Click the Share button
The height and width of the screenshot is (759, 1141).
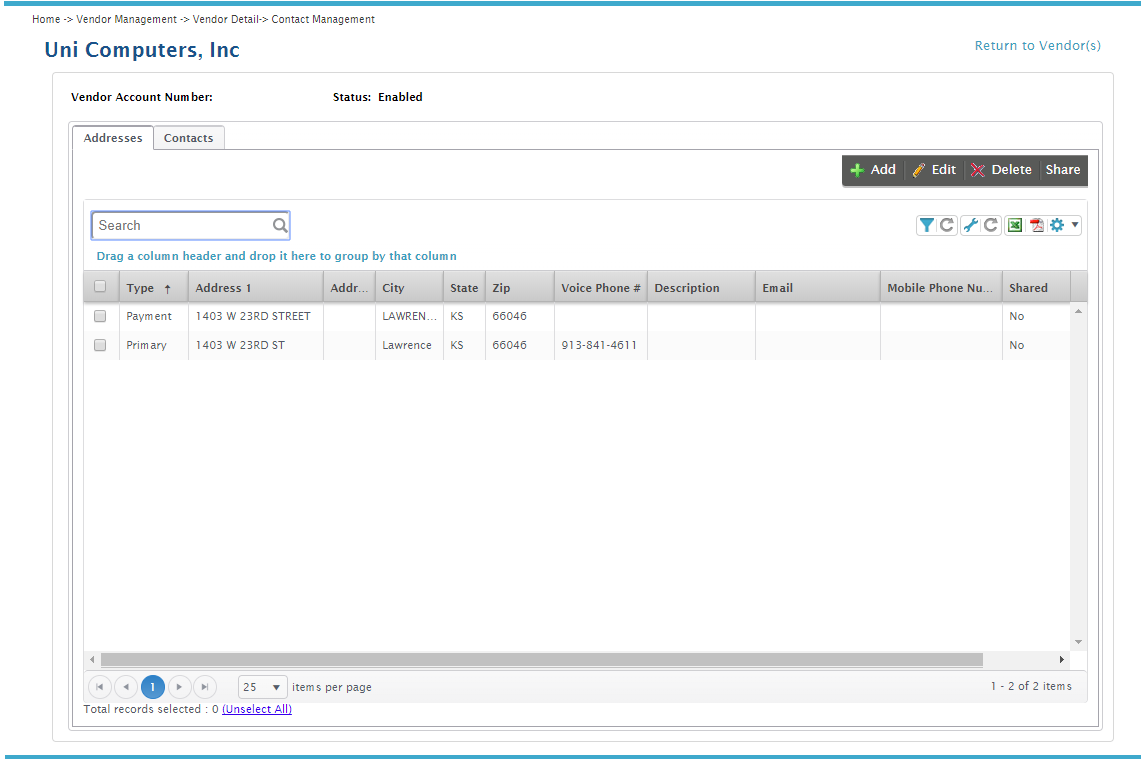pos(1062,170)
